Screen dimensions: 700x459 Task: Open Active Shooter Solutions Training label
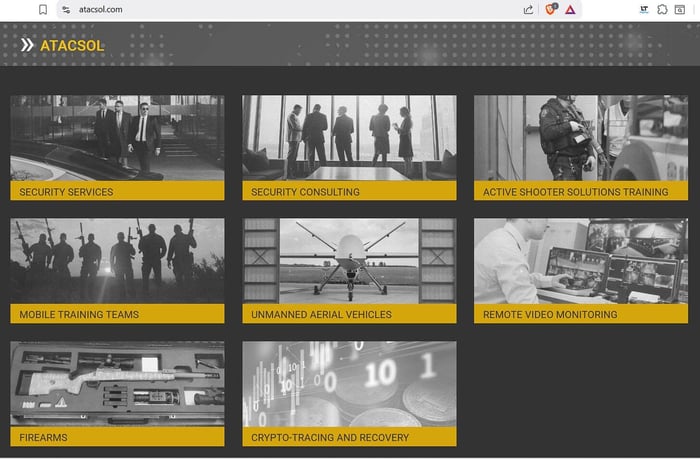coord(575,192)
